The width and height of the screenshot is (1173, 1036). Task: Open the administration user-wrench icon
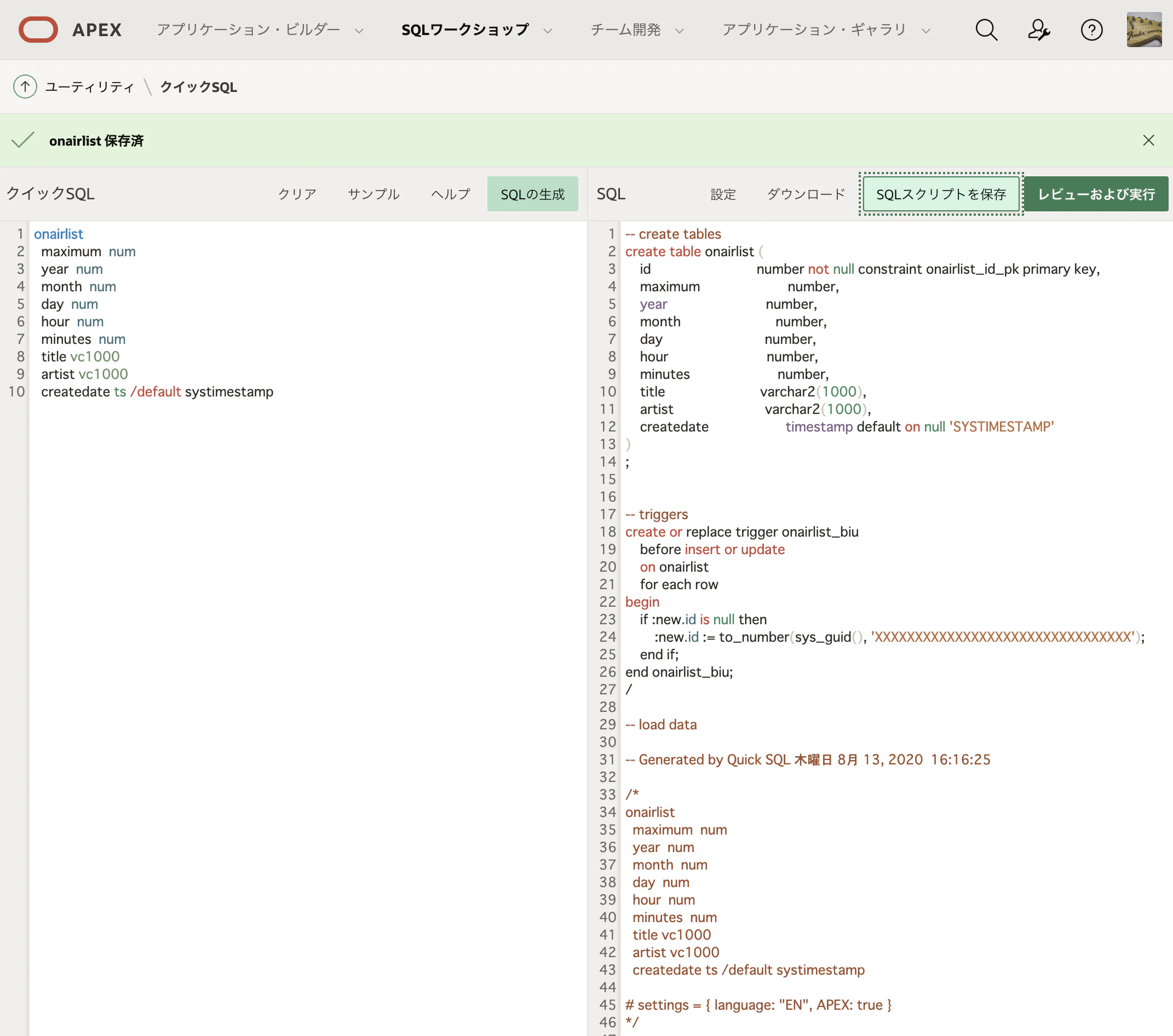[1038, 30]
